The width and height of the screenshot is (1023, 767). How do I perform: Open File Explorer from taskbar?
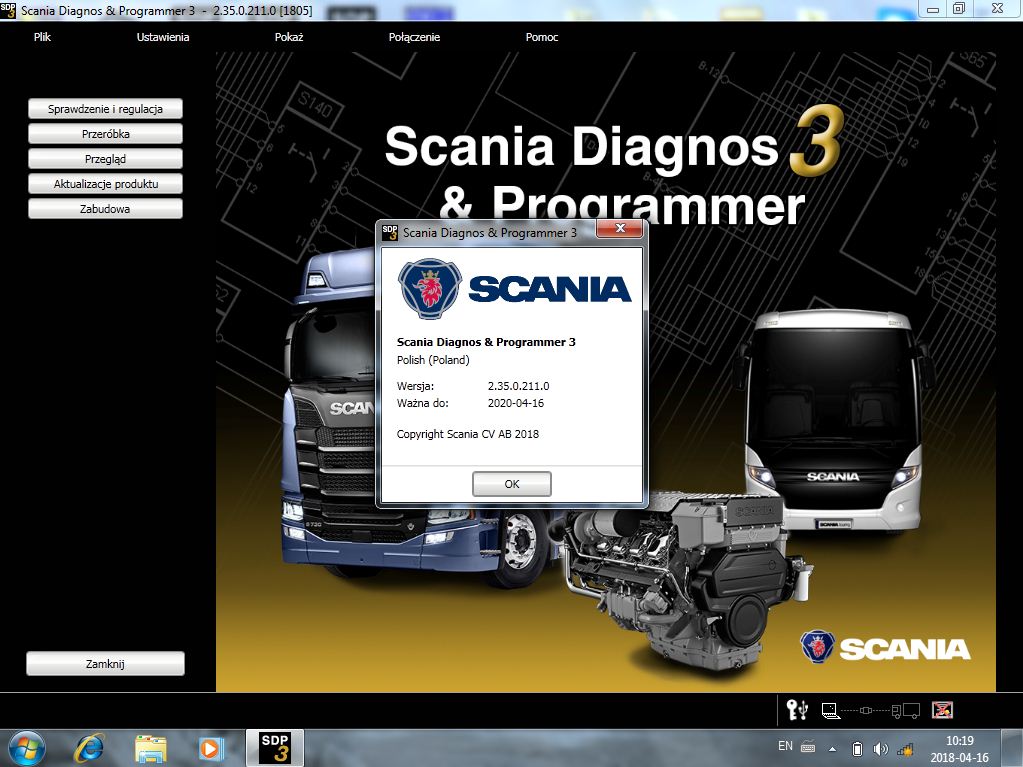click(x=151, y=749)
